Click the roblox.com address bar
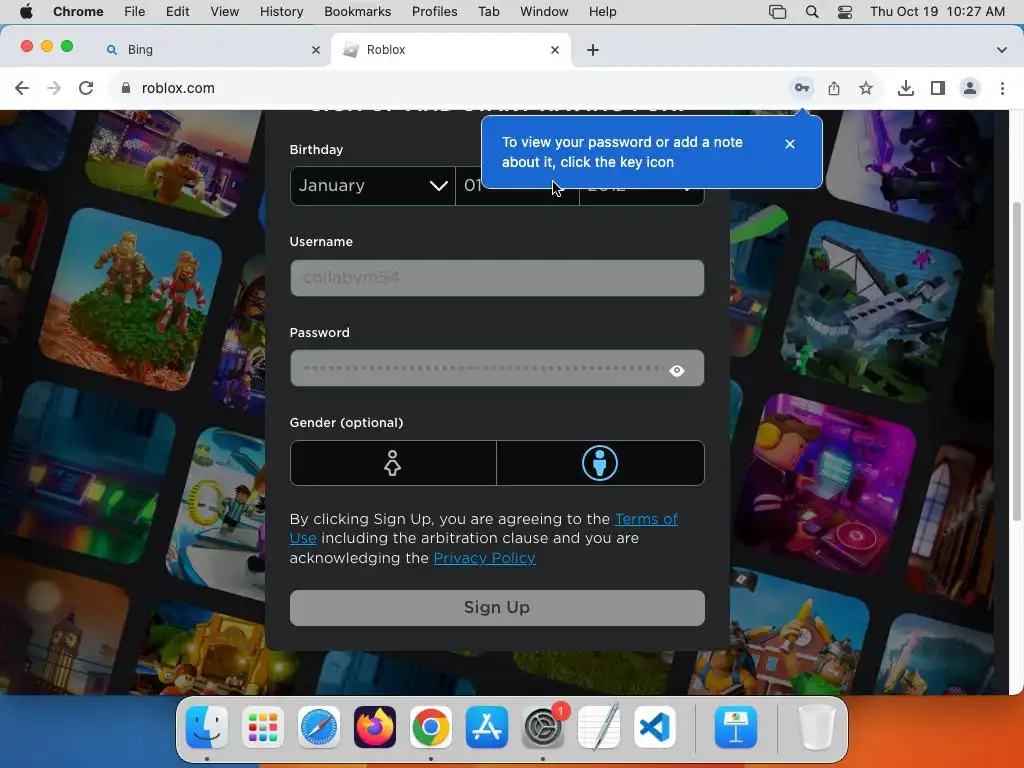Screen dimensions: 1024x768 tap(451, 88)
